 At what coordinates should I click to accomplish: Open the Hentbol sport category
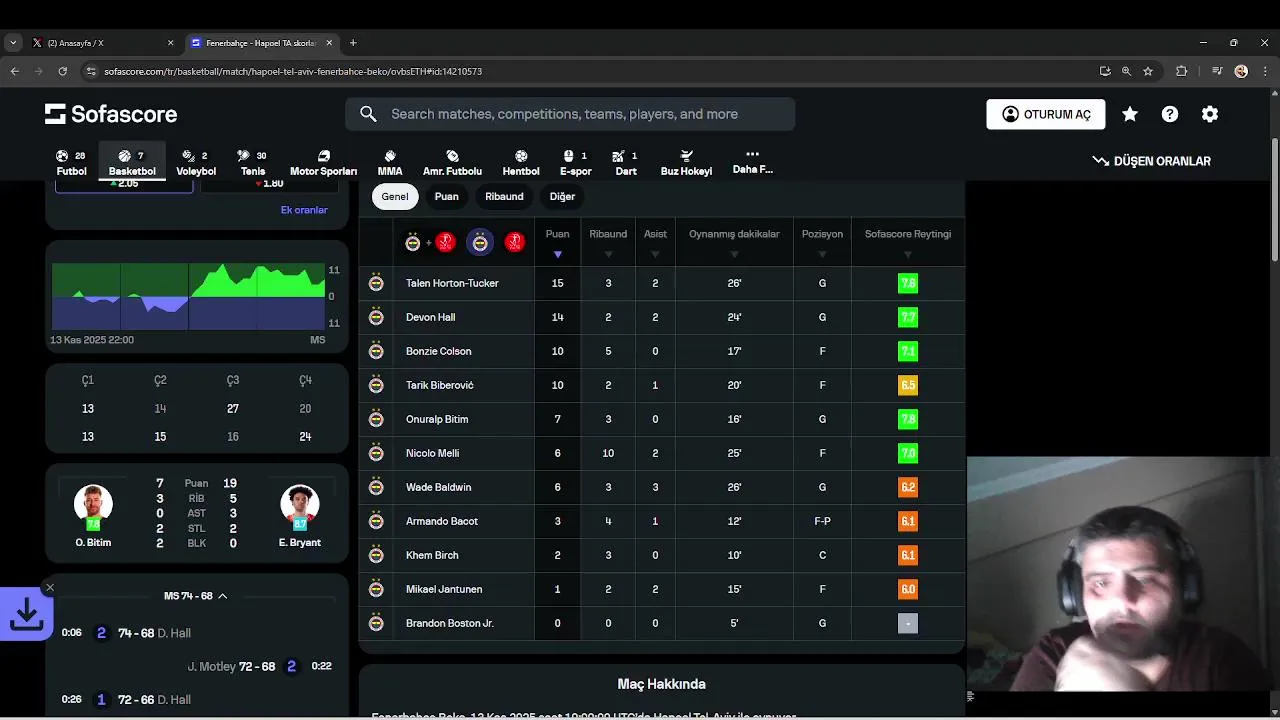(521, 163)
